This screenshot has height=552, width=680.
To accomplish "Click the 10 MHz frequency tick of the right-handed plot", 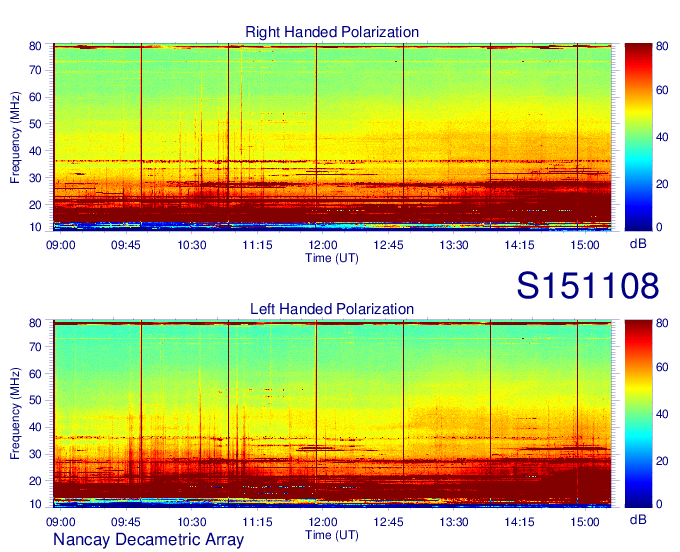I will tap(35, 227).
